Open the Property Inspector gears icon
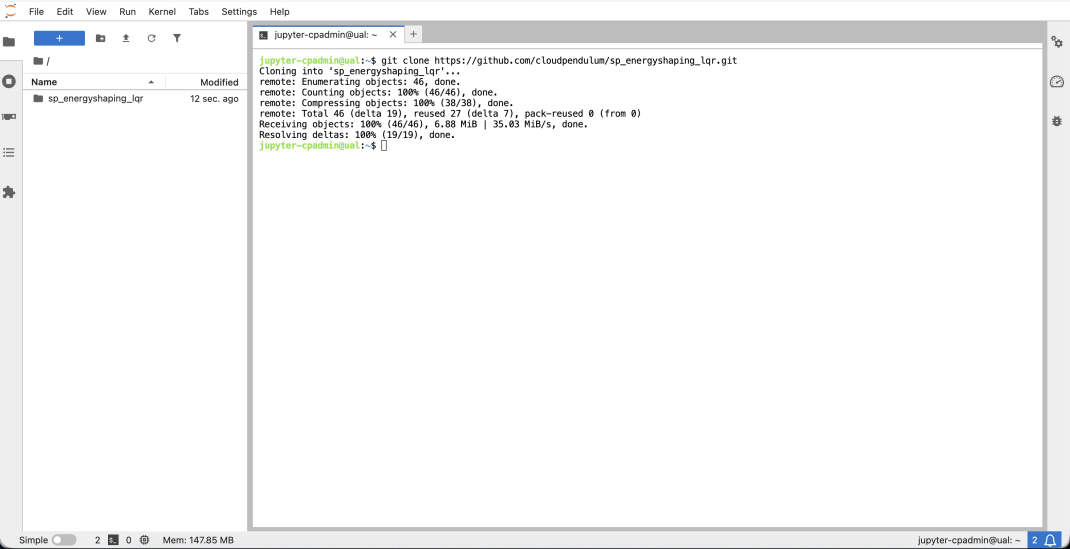 [1056, 42]
